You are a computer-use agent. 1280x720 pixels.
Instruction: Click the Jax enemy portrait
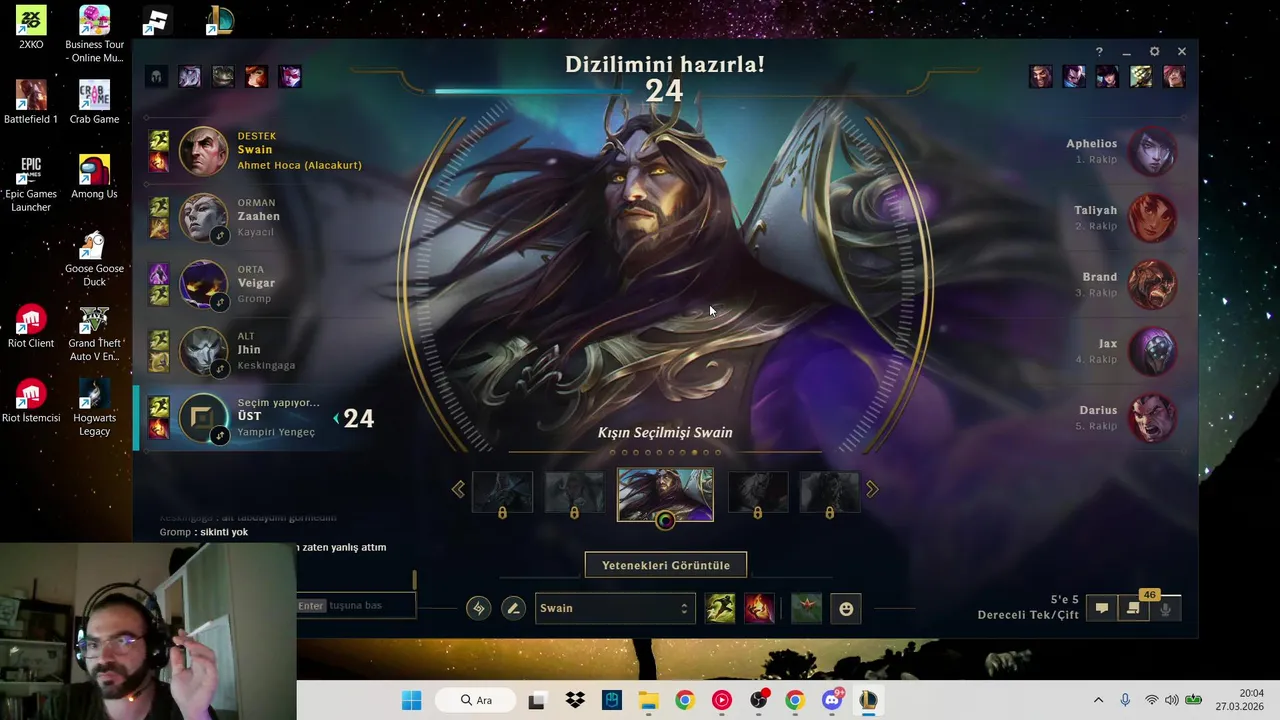click(x=1152, y=351)
